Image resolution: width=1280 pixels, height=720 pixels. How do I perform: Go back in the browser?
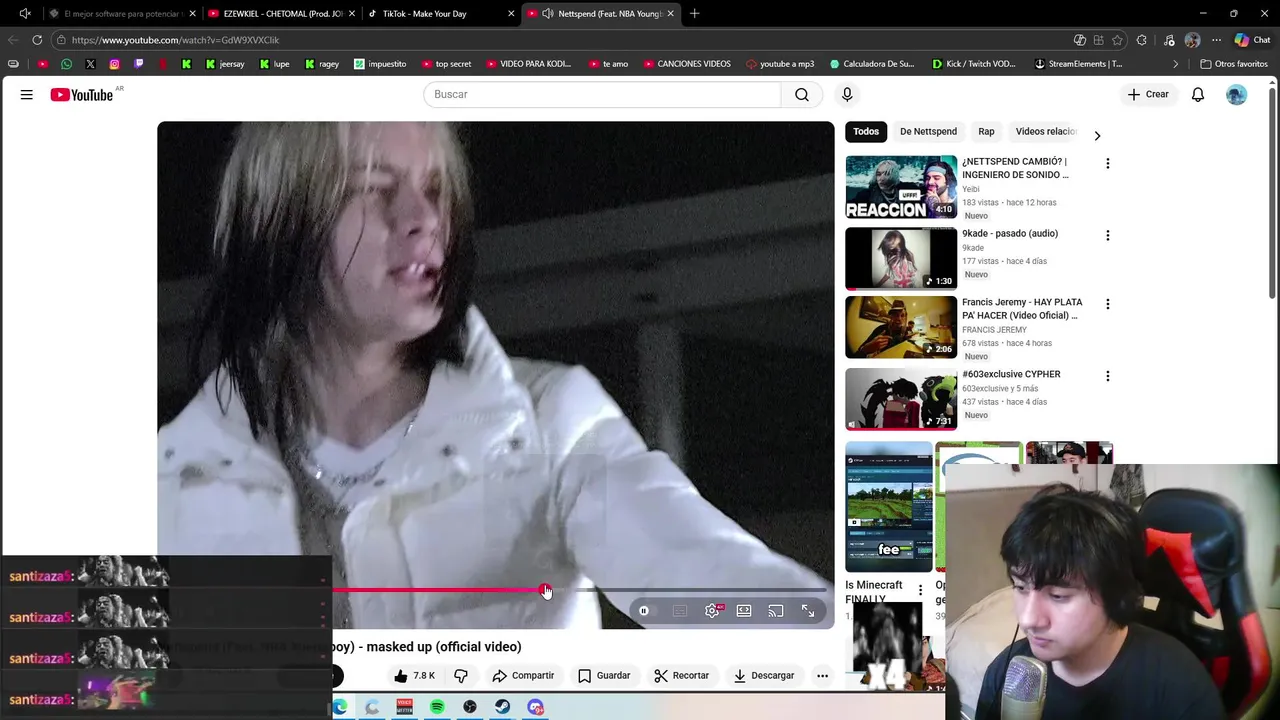point(13,40)
